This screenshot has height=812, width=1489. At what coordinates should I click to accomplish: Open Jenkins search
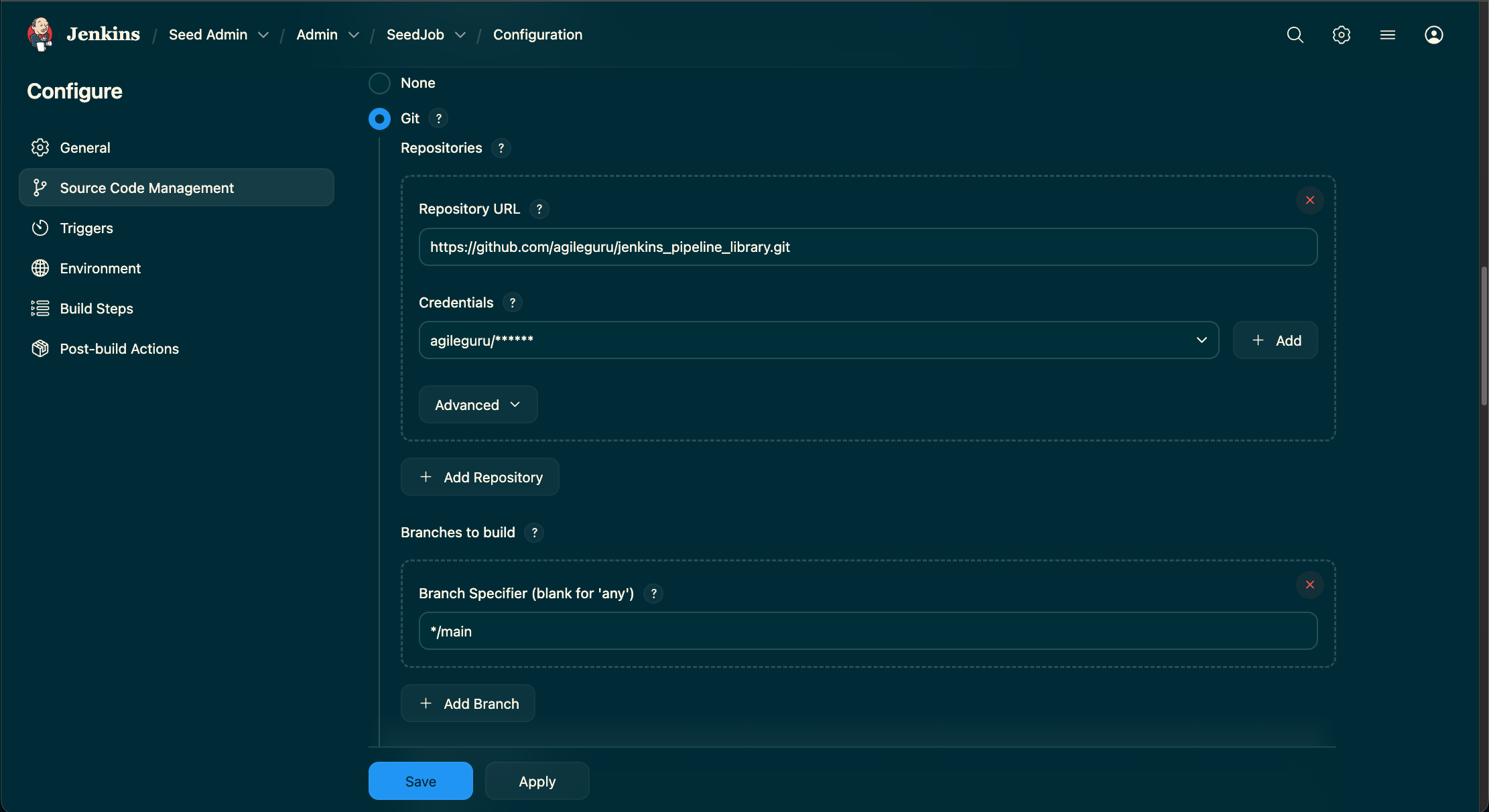pyautogui.click(x=1295, y=34)
